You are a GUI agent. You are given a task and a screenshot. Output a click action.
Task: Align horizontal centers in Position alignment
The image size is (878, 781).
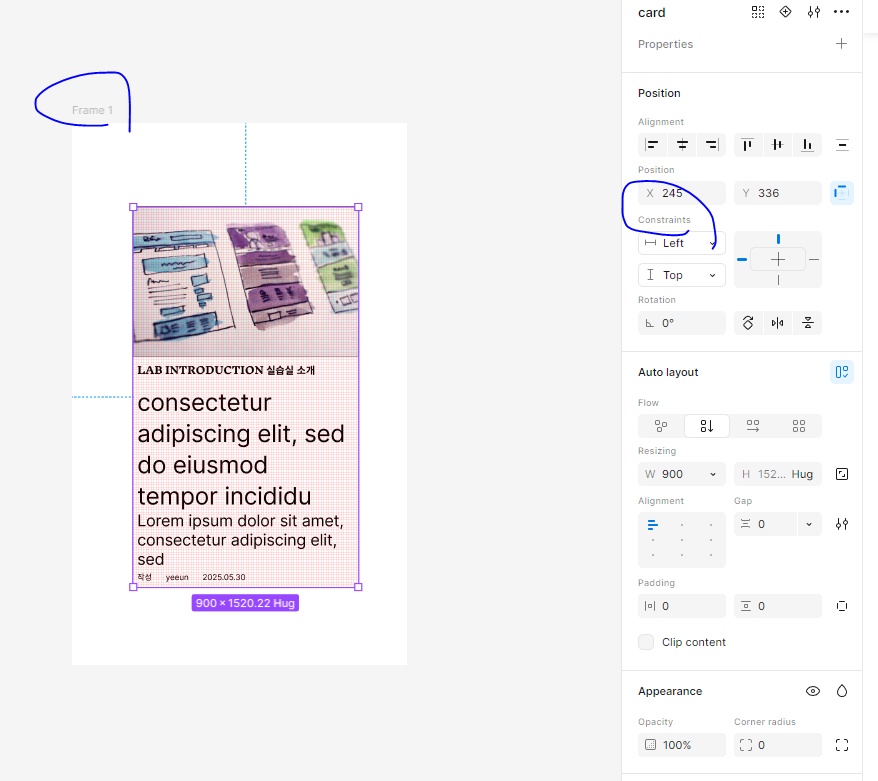[682, 145]
